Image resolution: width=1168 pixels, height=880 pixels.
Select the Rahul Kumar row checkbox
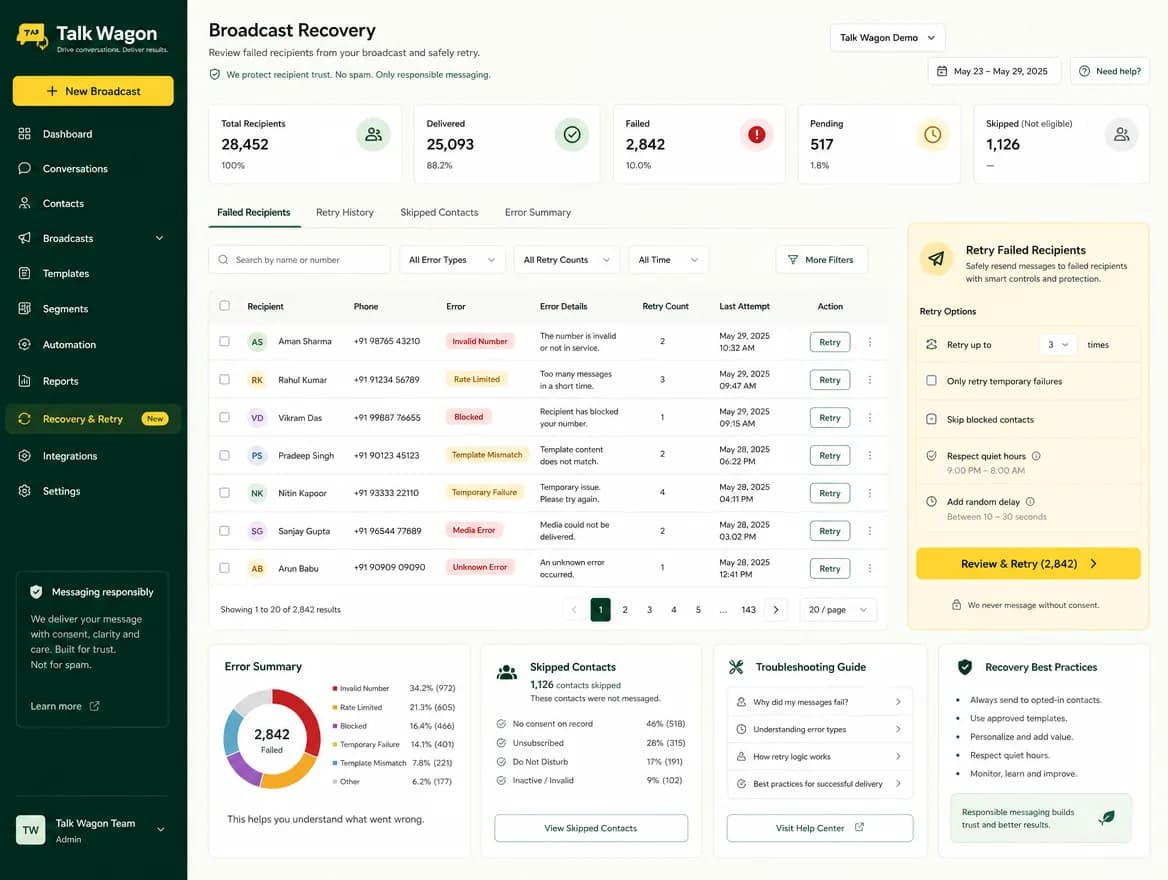coord(224,379)
